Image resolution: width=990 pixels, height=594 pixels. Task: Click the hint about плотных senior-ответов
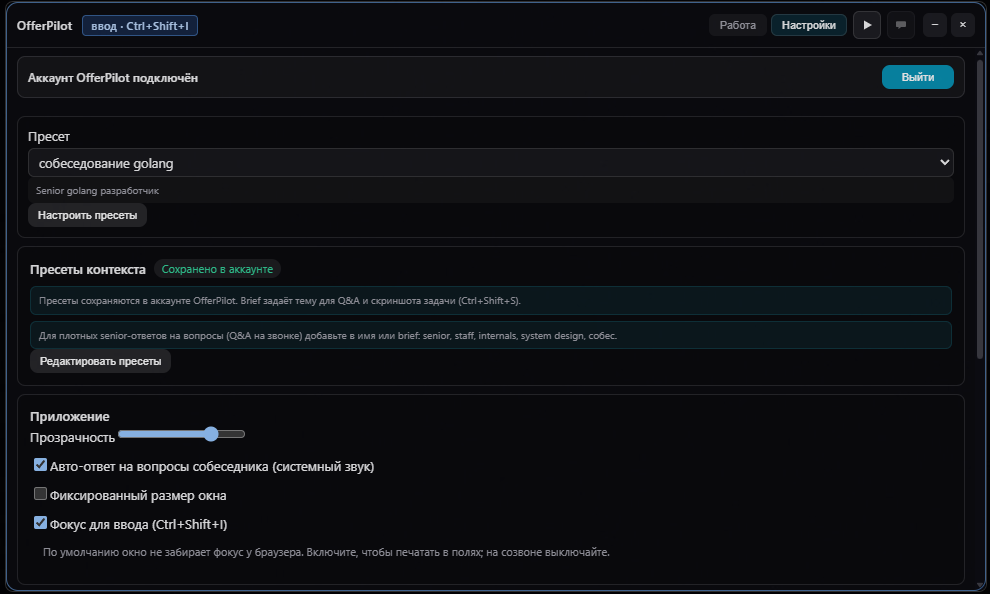[x=491, y=335]
